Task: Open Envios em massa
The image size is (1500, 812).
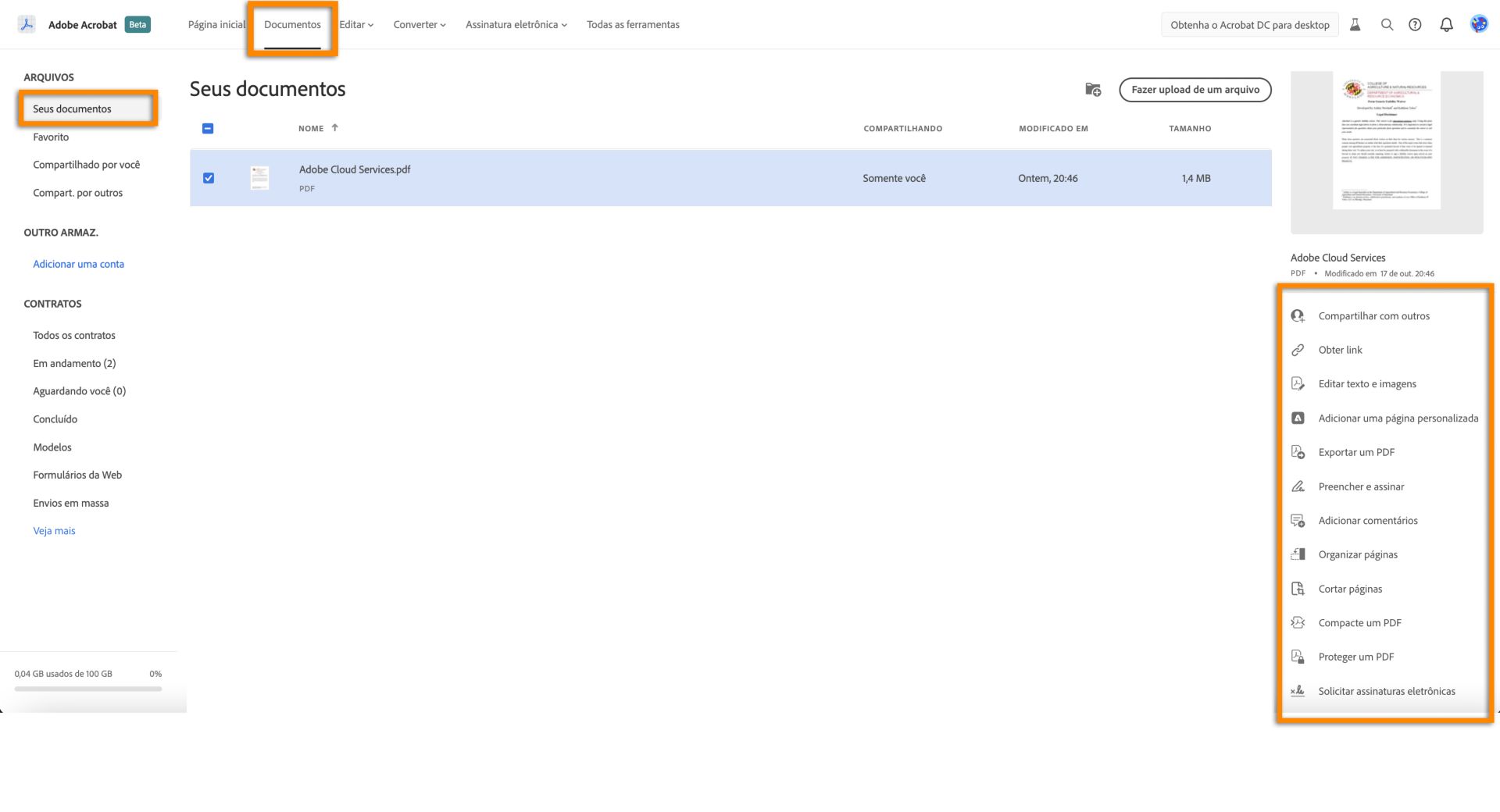Action: click(x=71, y=503)
